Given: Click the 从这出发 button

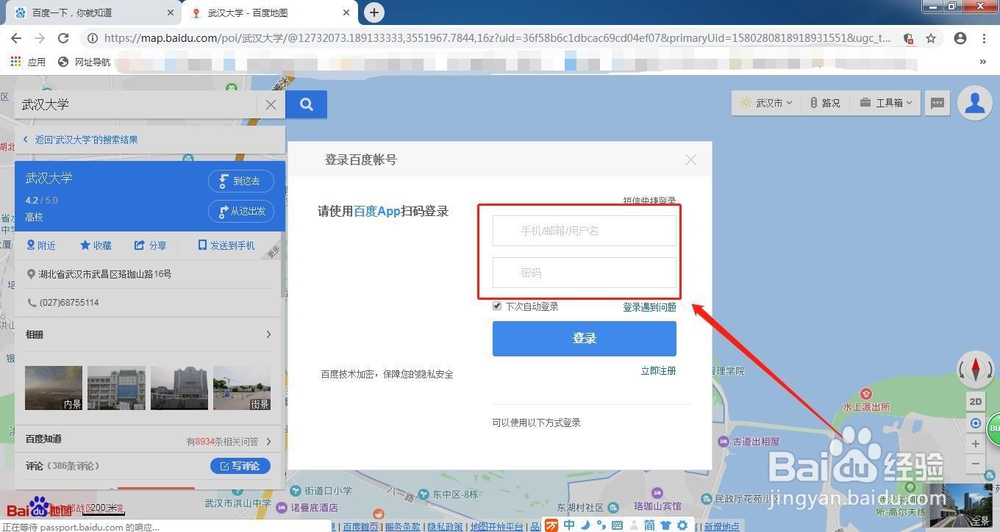Looking at the screenshot, I should tap(241, 211).
